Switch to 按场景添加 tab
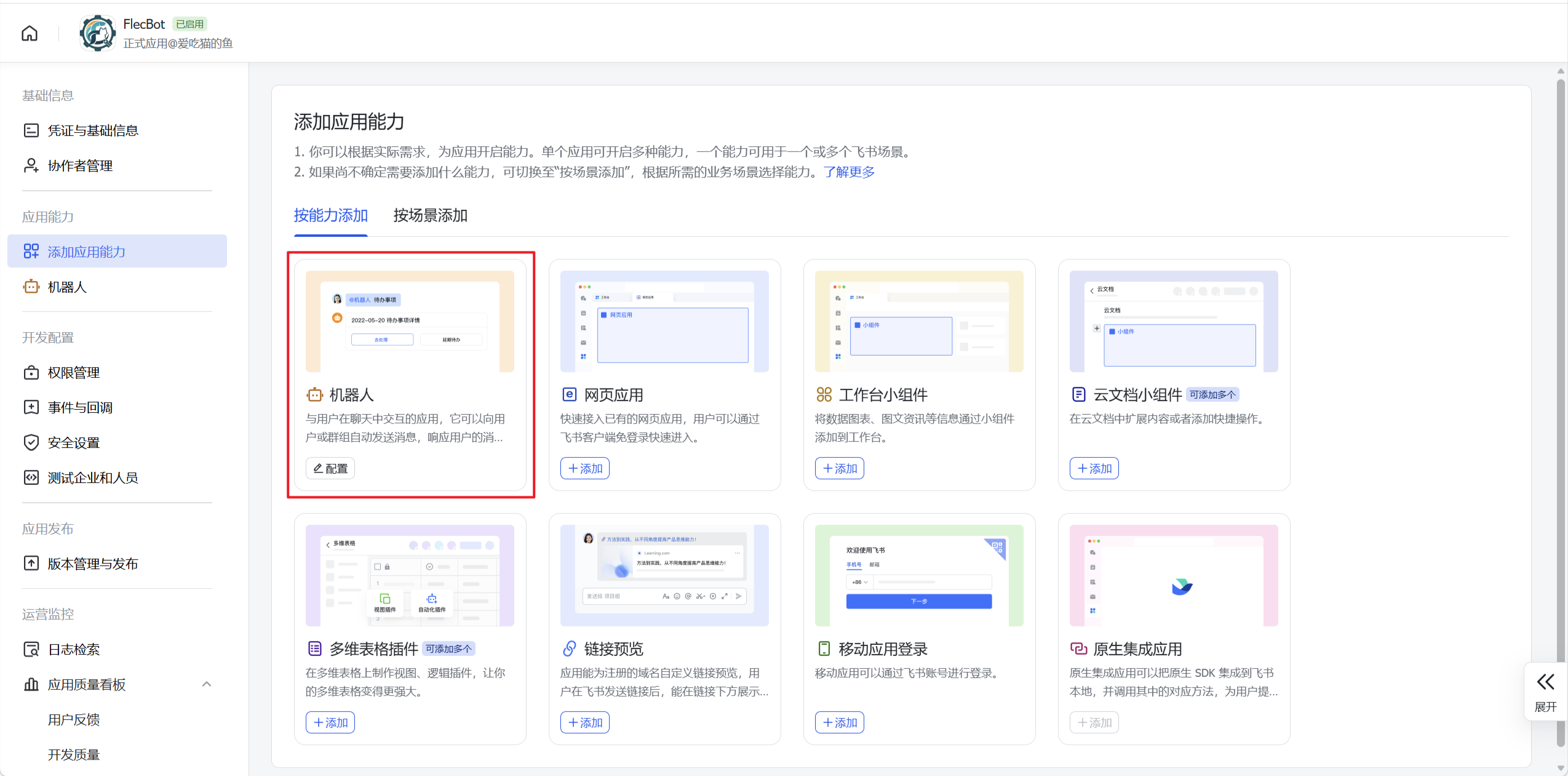1568x776 pixels. point(431,215)
